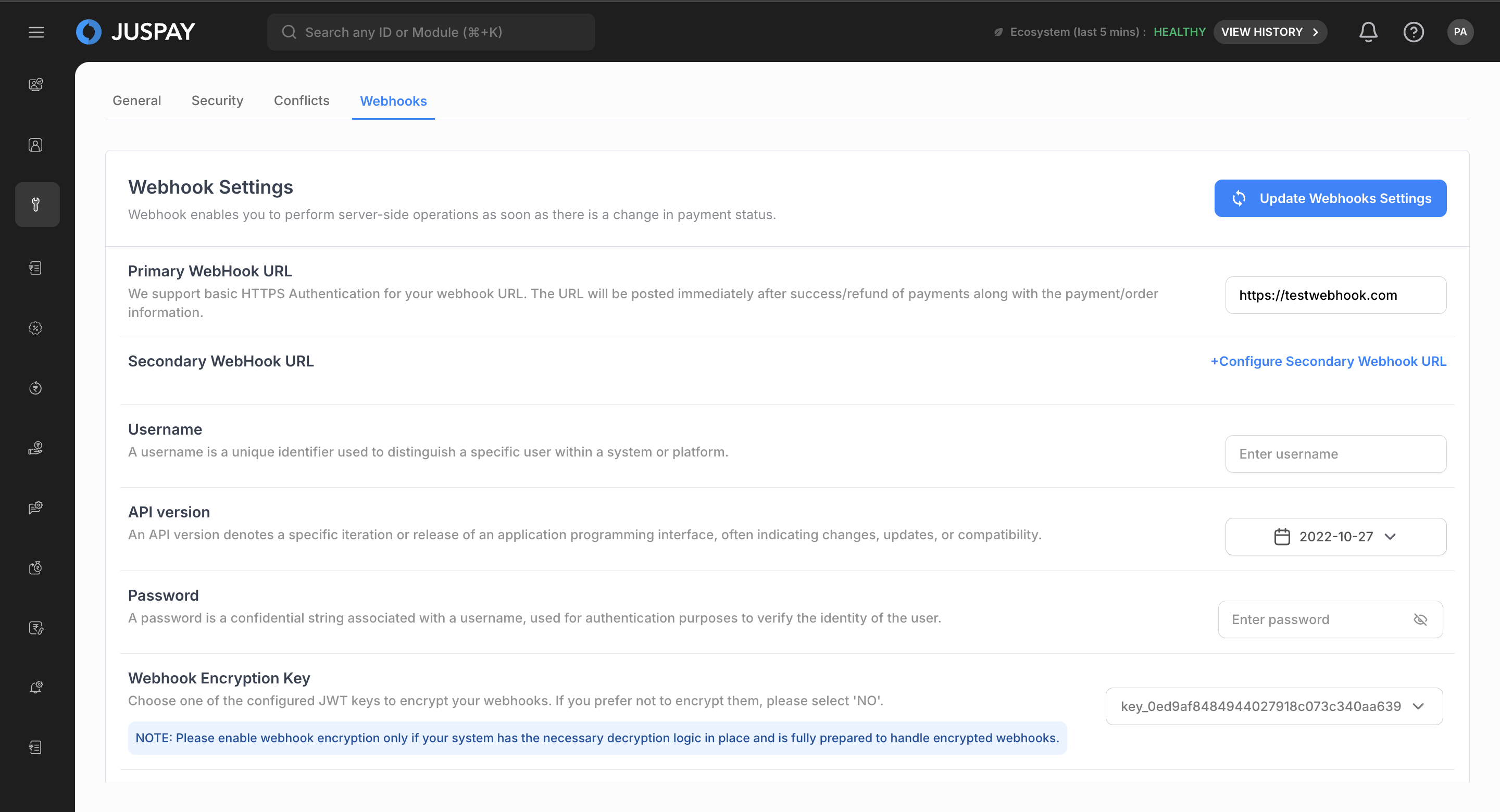Click the rupee refund circular arrow icon
The width and height of the screenshot is (1500, 812).
click(36, 388)
